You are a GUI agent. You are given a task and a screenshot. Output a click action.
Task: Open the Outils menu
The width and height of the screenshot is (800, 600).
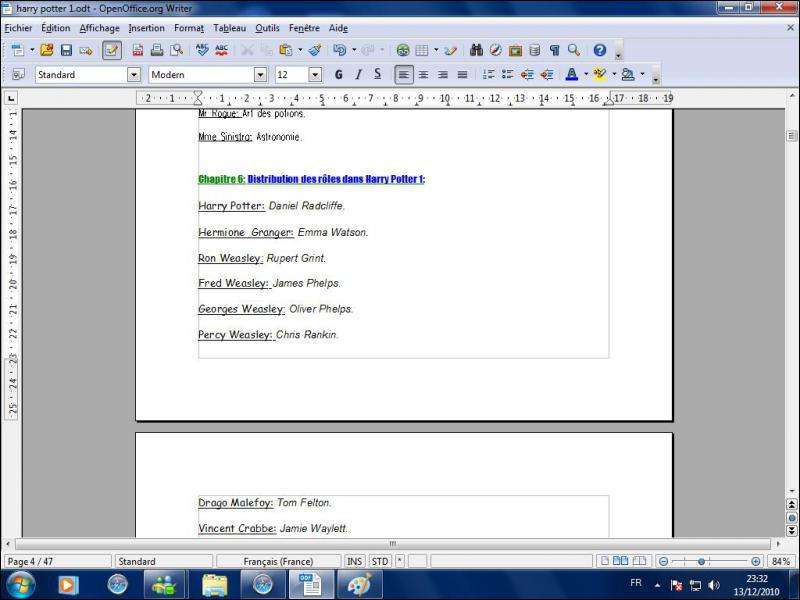pyautogui.click(x=267, y=28)
